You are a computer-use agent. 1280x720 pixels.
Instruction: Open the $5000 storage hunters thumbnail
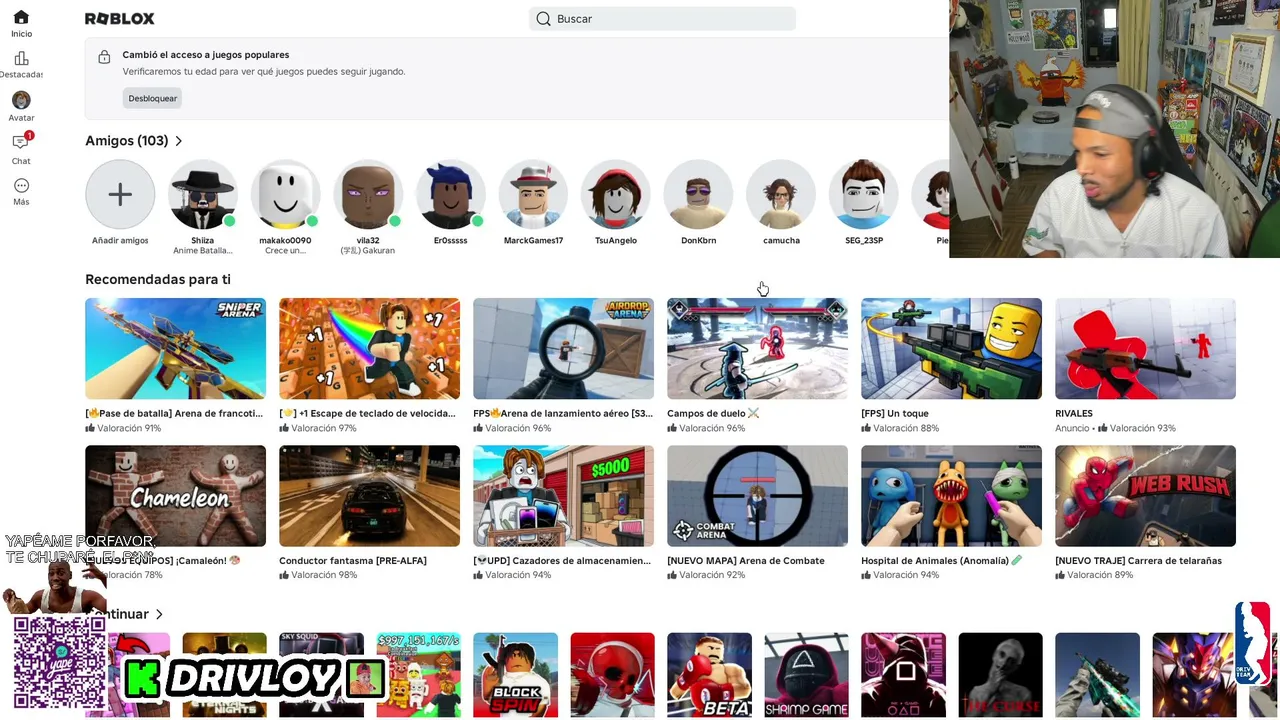563,496
